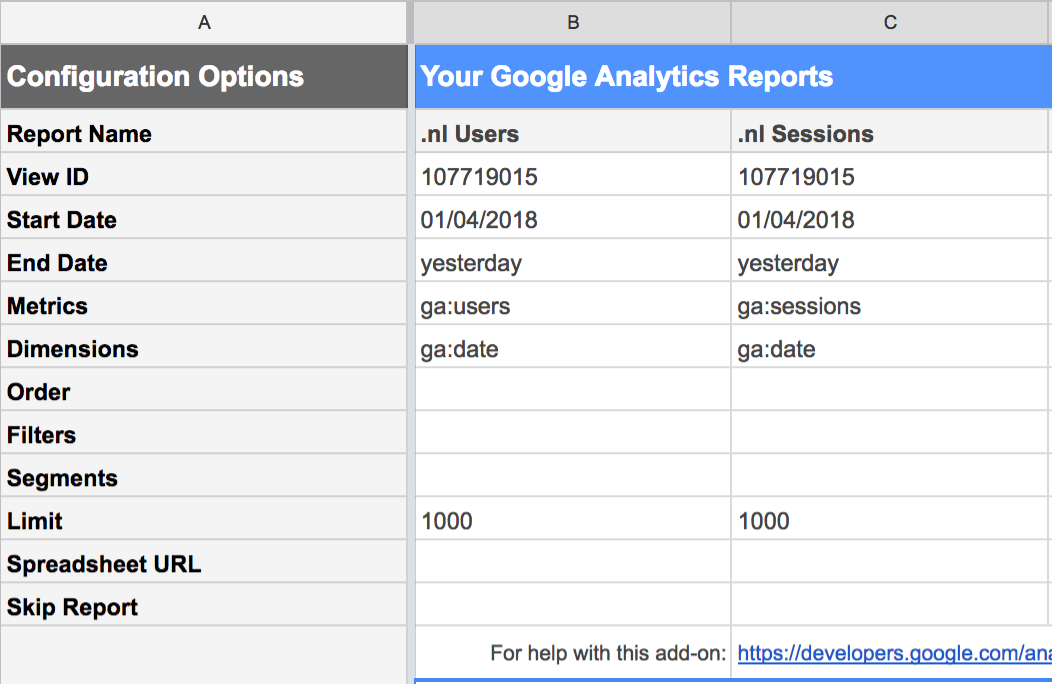1052x684 pixels.
Task: Click the yesterday End Date in column C
Action: point(890,261)
